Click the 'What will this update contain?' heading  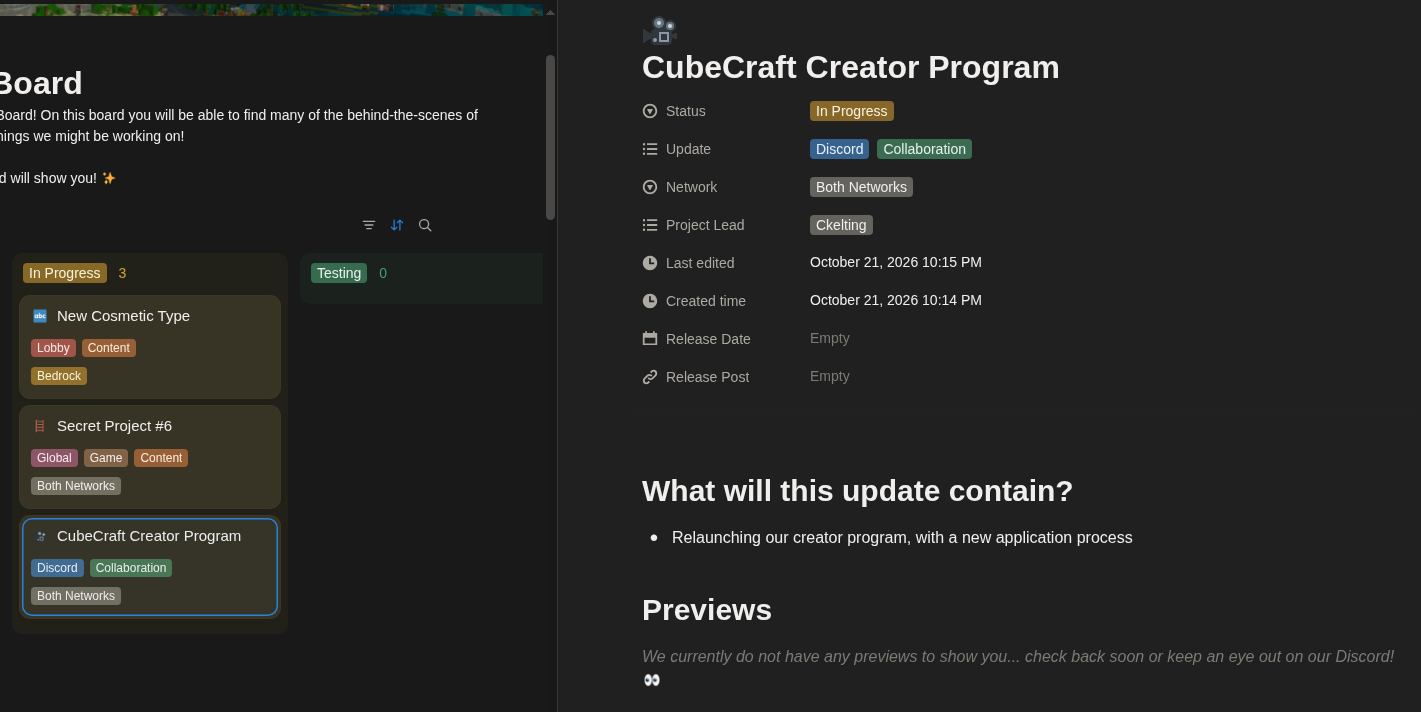pos(857,491)
